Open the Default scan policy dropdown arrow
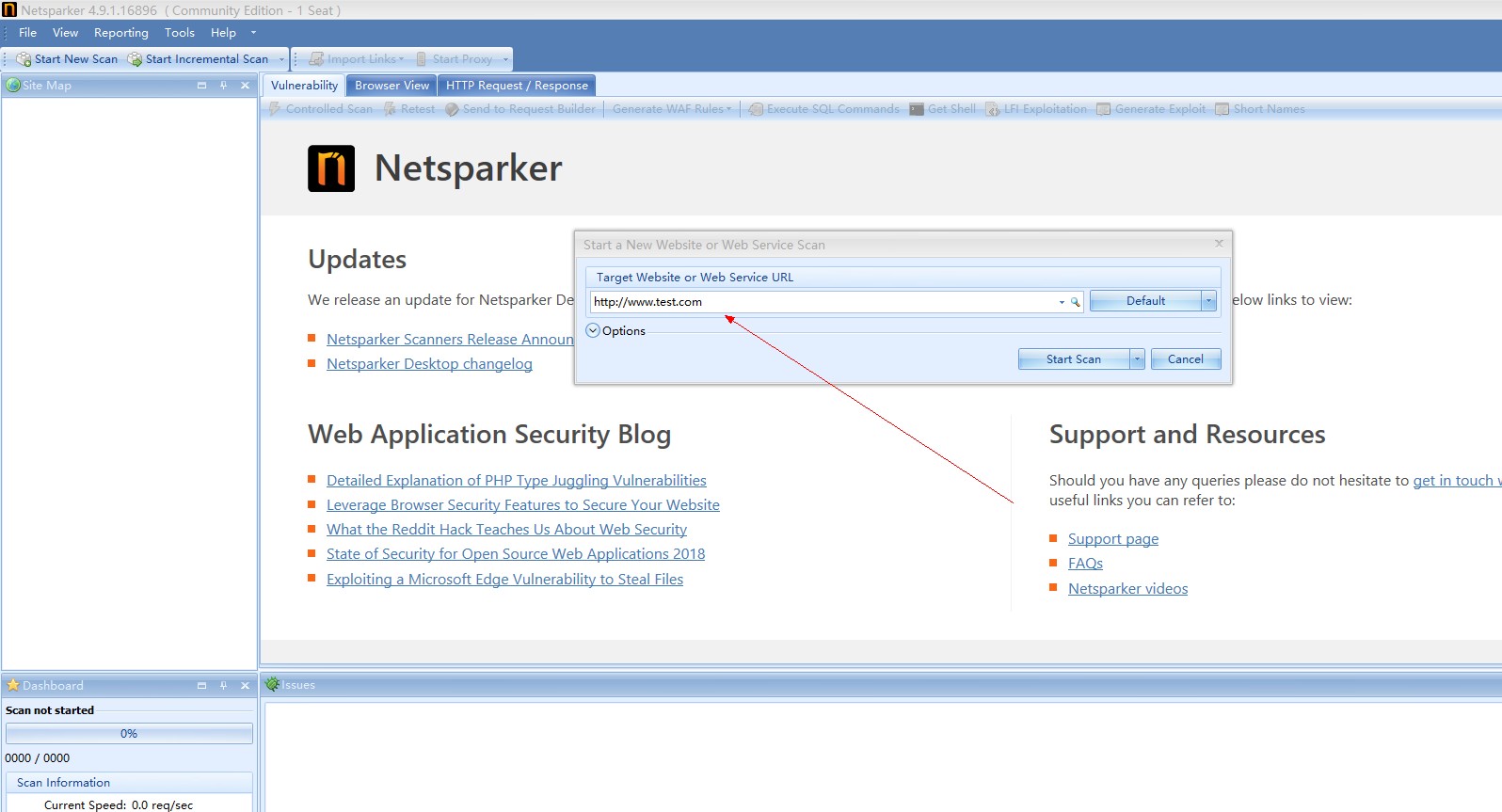Viewport: 1502px width, 812px height. pos(1209,301)
